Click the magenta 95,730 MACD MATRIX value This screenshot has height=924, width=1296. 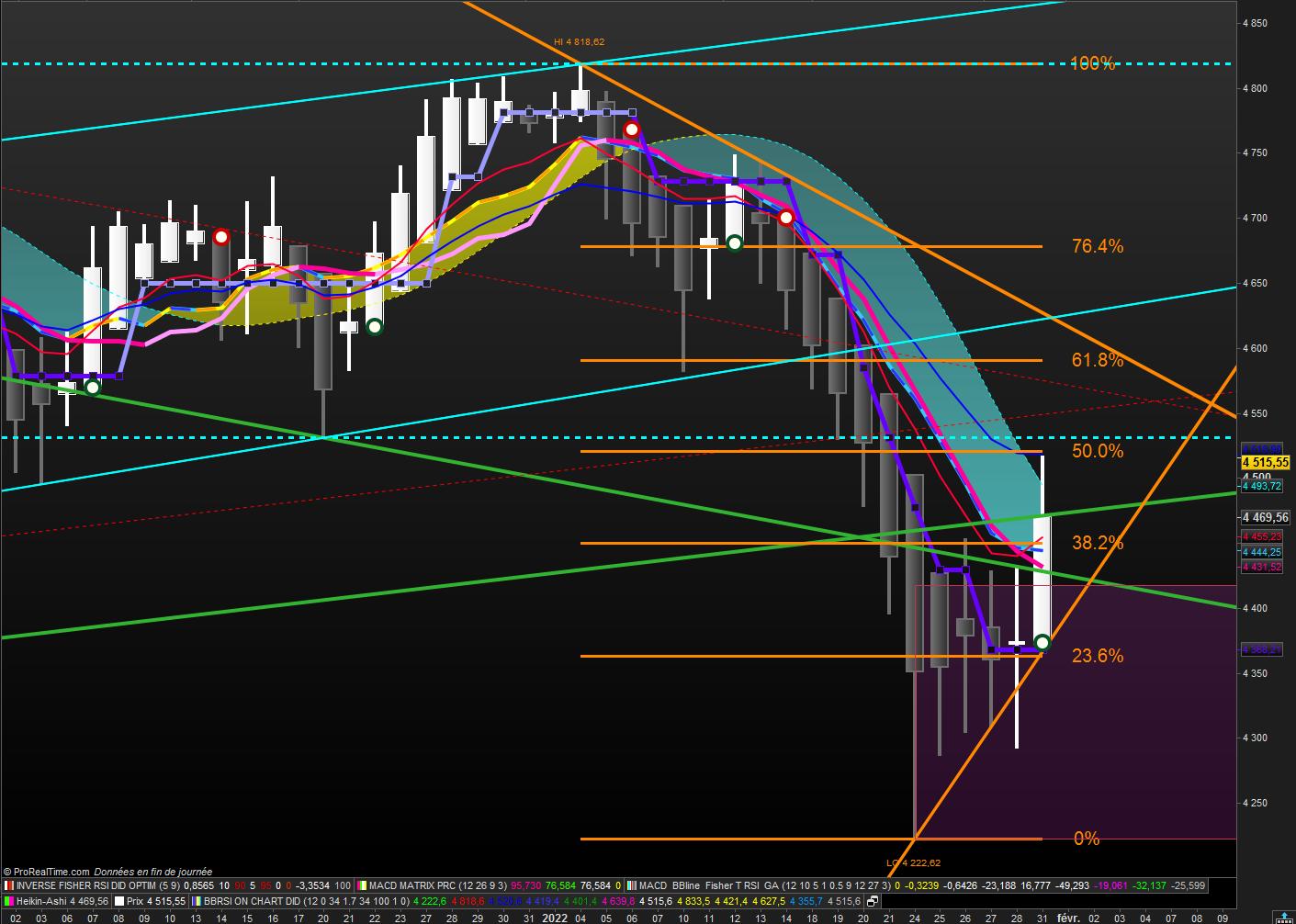point(527,886)
